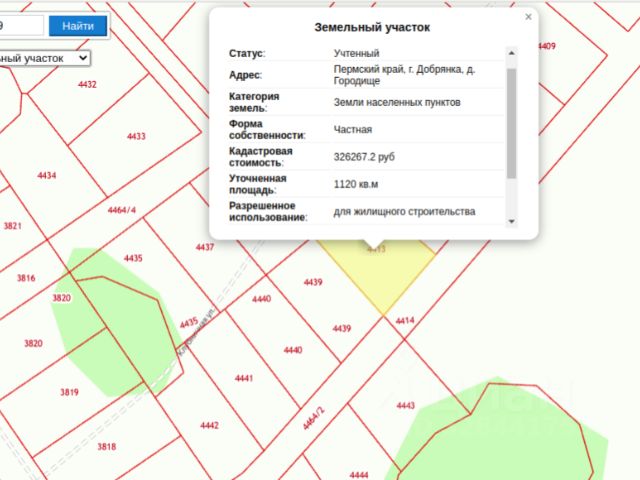Viewport: 640px width, 480px height.
Task: Select parcel labeled 4464/2
Action: [x=314, y=419]
